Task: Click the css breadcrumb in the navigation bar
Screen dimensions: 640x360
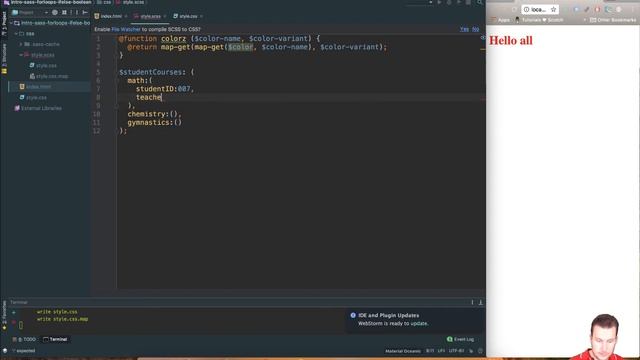Action: pos(104,2)
